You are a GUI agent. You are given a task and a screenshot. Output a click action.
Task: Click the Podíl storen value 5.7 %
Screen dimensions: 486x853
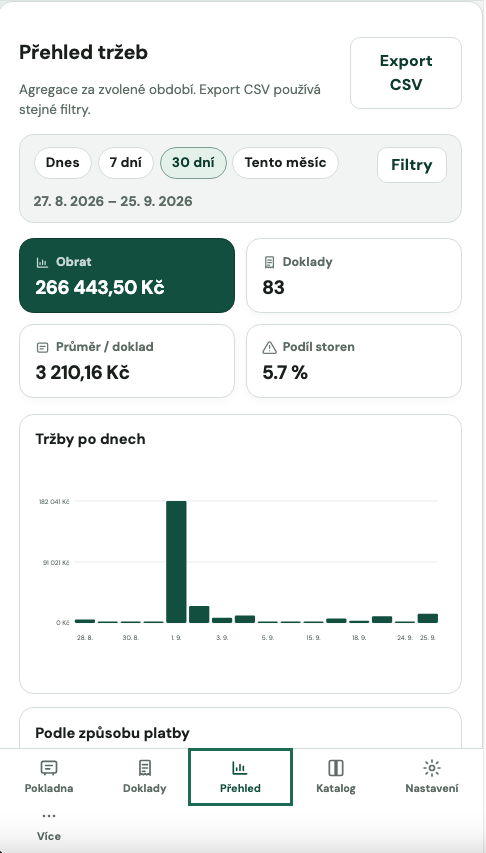point(285,373)
